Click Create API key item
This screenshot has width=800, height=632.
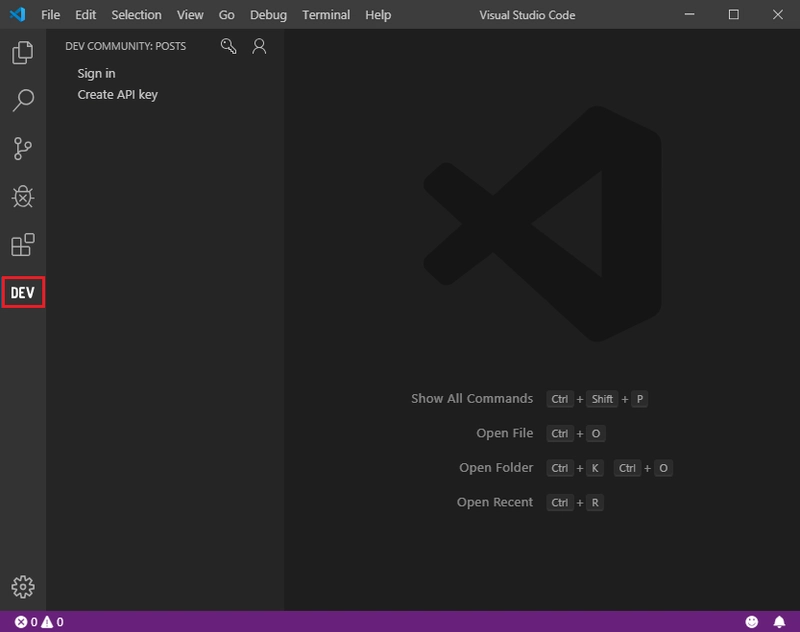coord(117,95)
